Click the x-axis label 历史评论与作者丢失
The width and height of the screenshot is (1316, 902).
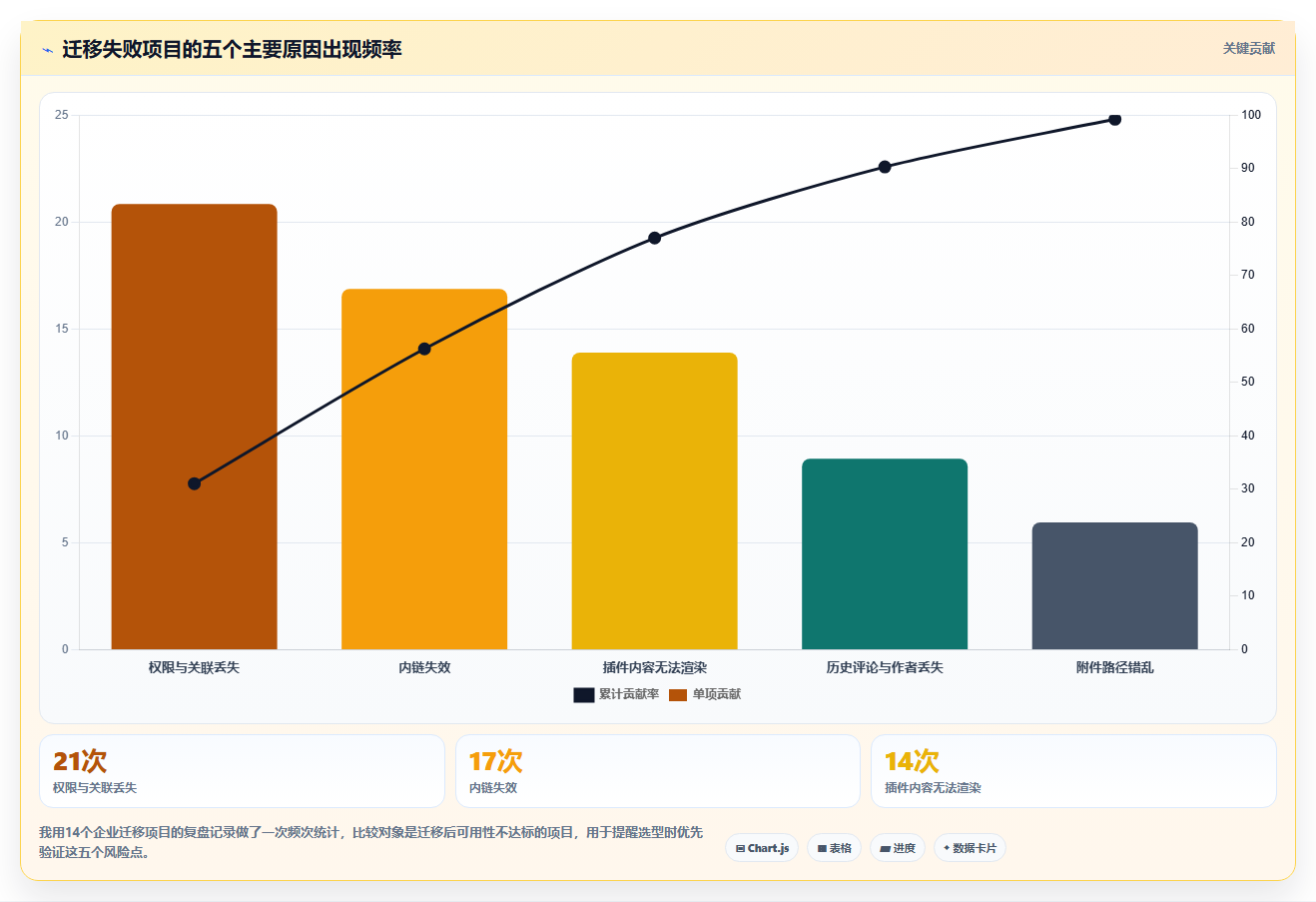tap(885, 667)
